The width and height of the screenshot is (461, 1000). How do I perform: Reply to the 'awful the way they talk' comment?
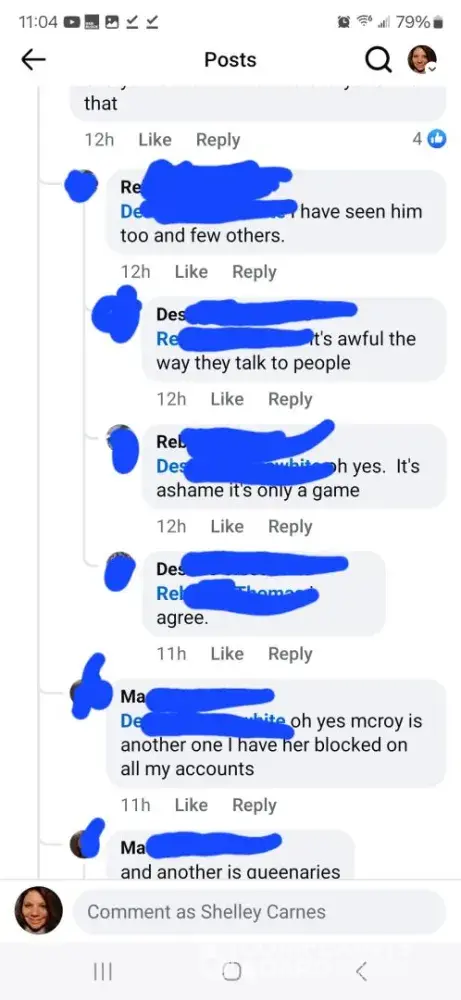click(290, 399)
